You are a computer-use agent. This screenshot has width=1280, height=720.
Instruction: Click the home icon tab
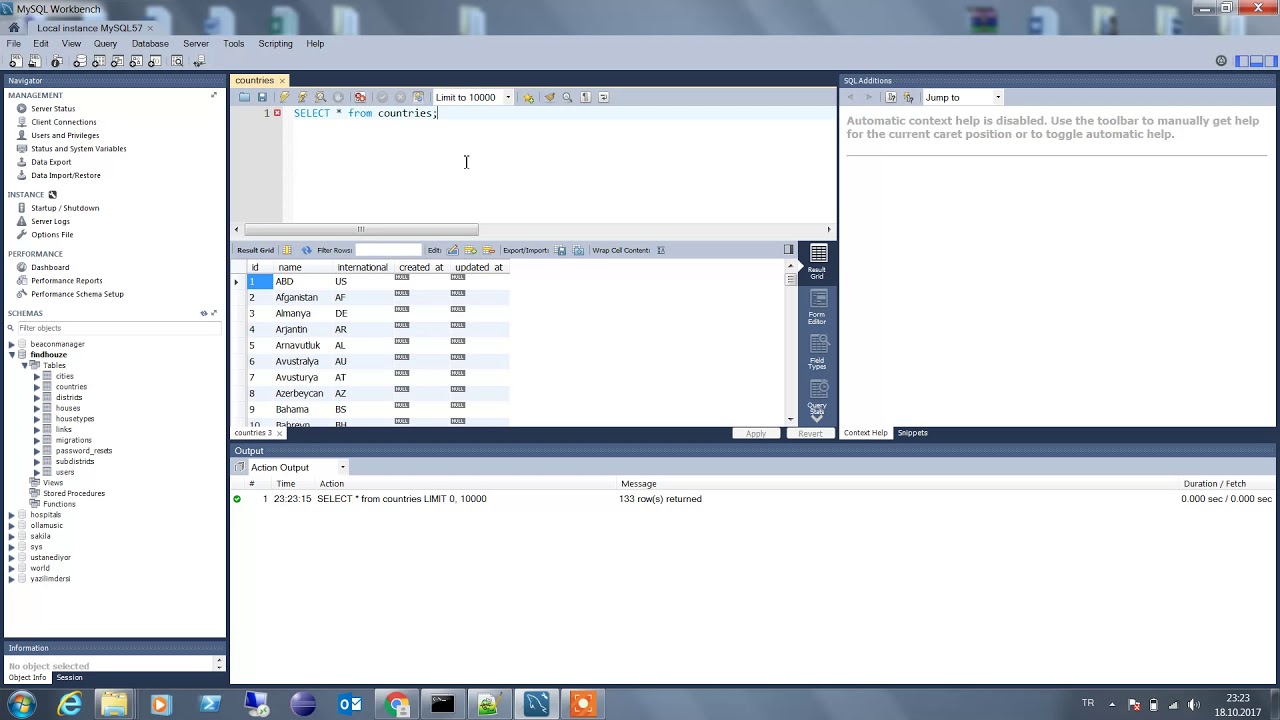(14, 28)
